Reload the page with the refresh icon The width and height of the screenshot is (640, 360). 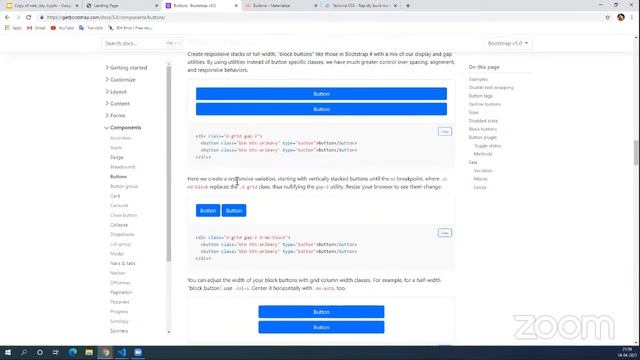coord(29,18)
